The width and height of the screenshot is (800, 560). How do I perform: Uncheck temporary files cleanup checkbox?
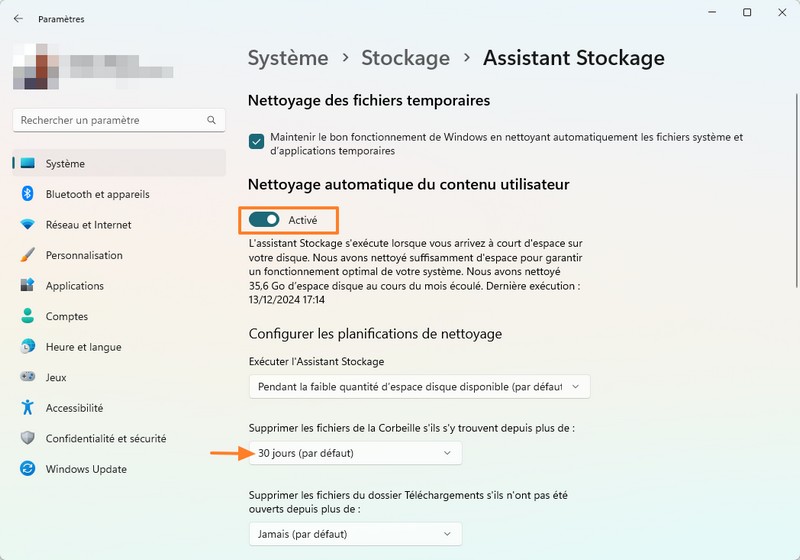pos(257,143)
